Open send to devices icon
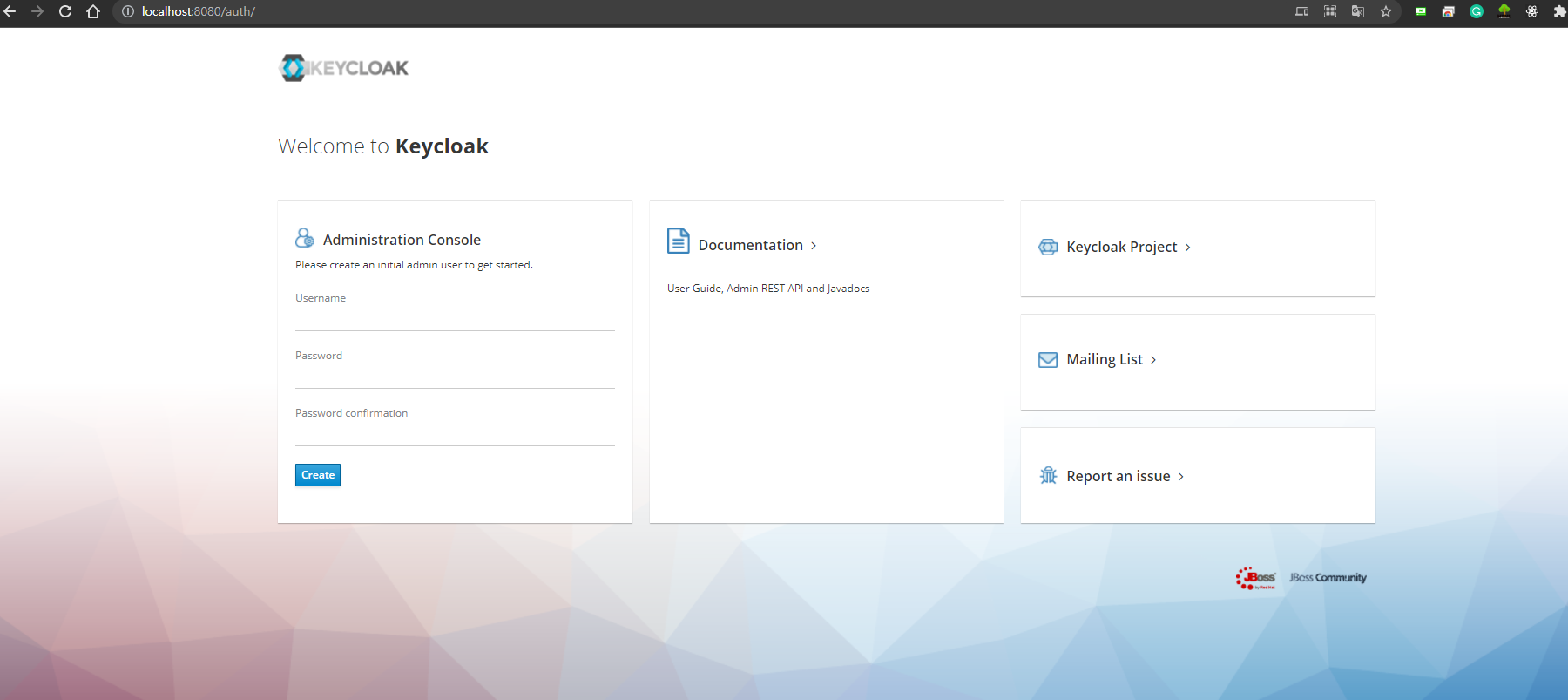Viewport: 1568px width, 700px height. pos(1302,11)
